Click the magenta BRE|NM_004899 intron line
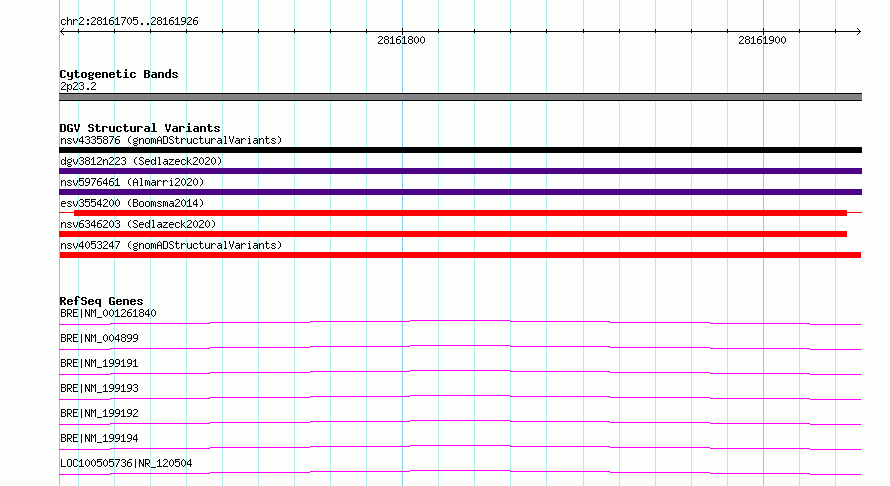Viewport: 890px width, 486px height. (460, 347)
